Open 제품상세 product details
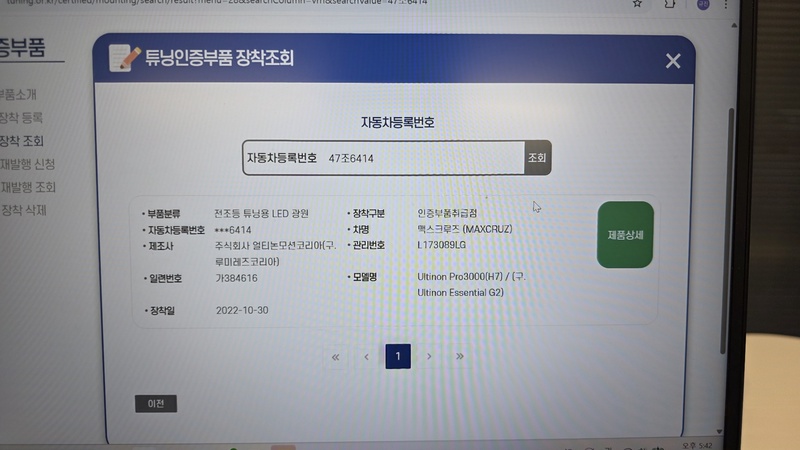 coord(625,235)
